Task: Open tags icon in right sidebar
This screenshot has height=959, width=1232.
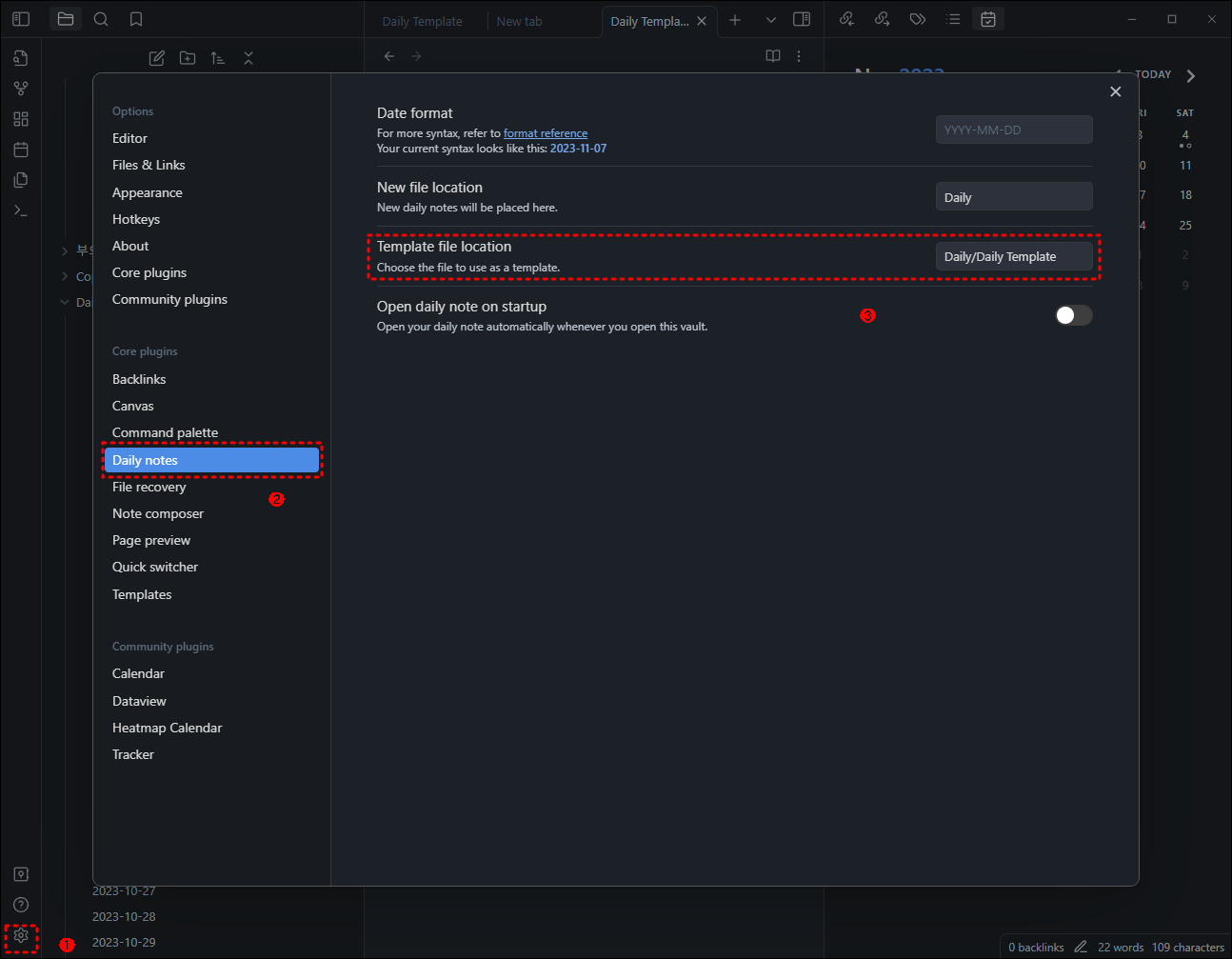Action: (918, 19)
